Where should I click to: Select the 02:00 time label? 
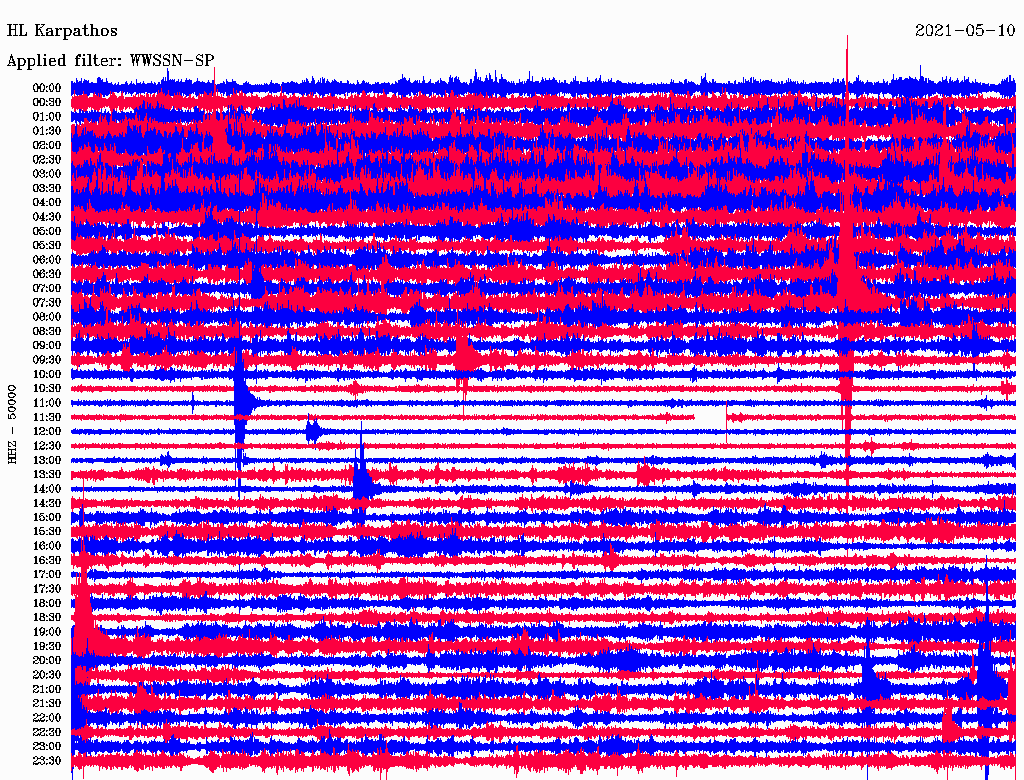47,146
